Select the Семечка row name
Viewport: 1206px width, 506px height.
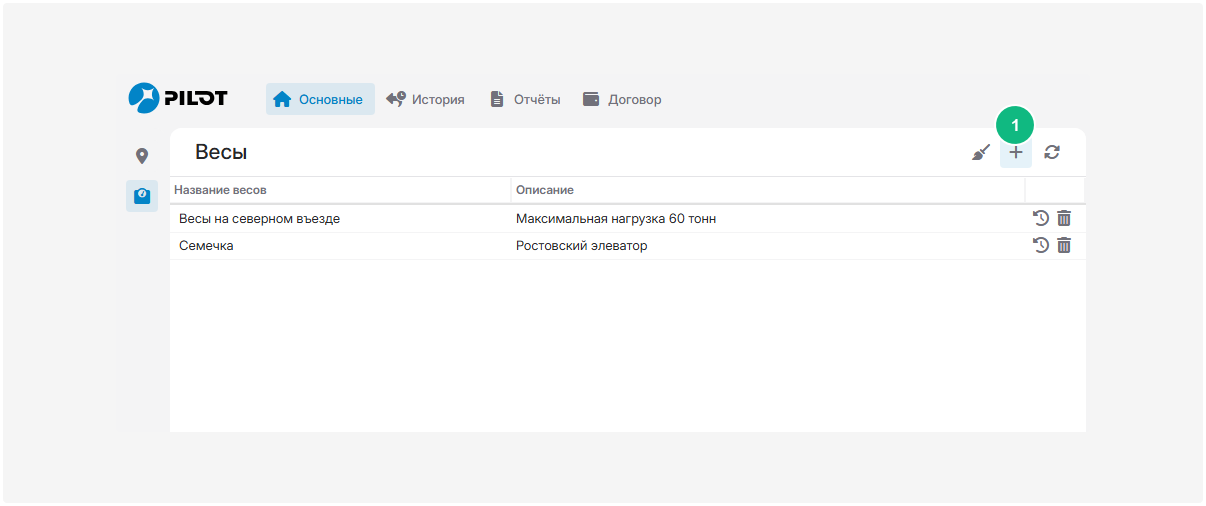pos(206,246)
